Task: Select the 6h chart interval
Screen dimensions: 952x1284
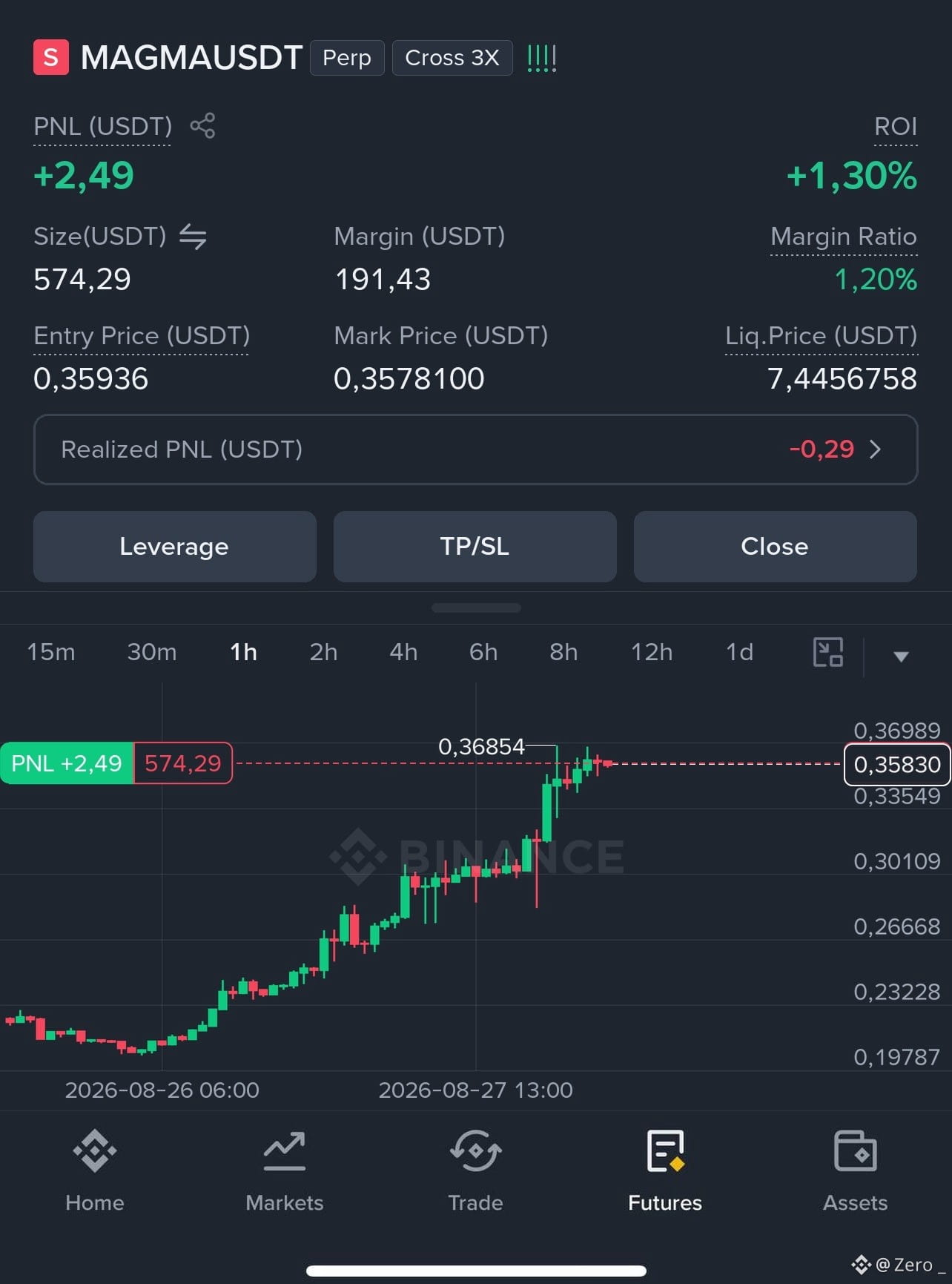Action: point(483,652)
